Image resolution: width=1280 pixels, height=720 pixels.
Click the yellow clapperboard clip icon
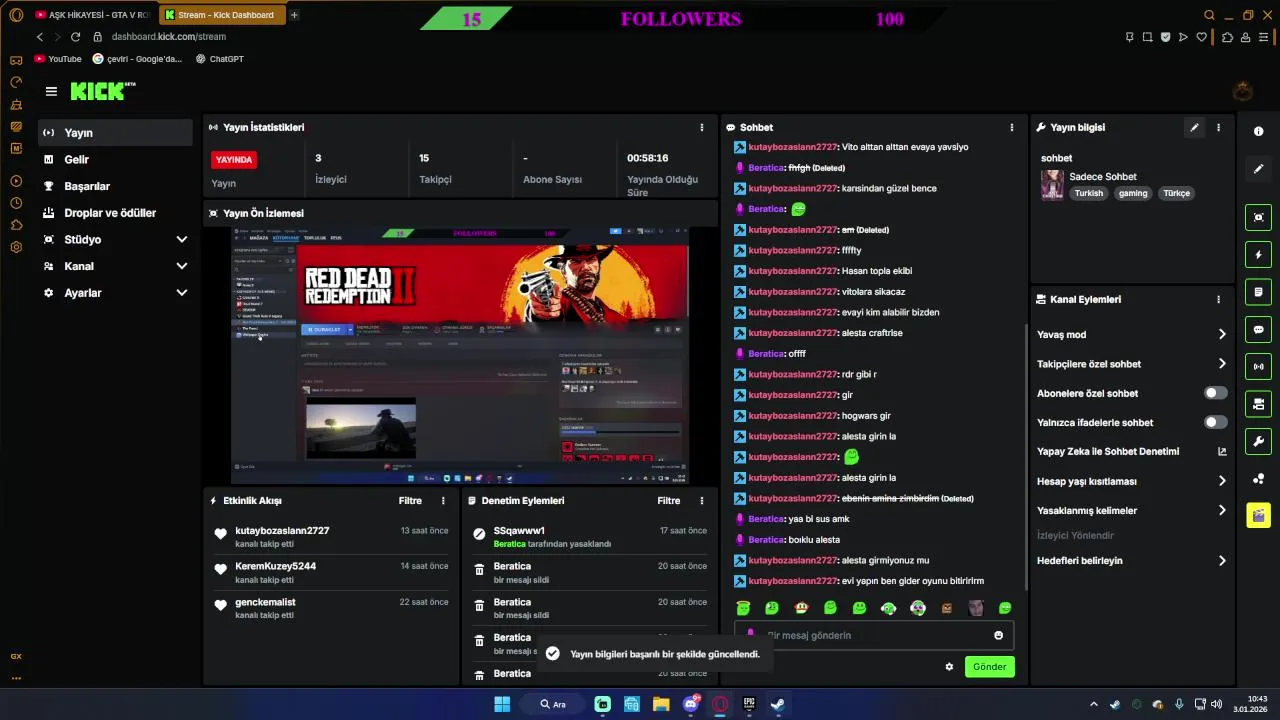tap(1258, 516)
